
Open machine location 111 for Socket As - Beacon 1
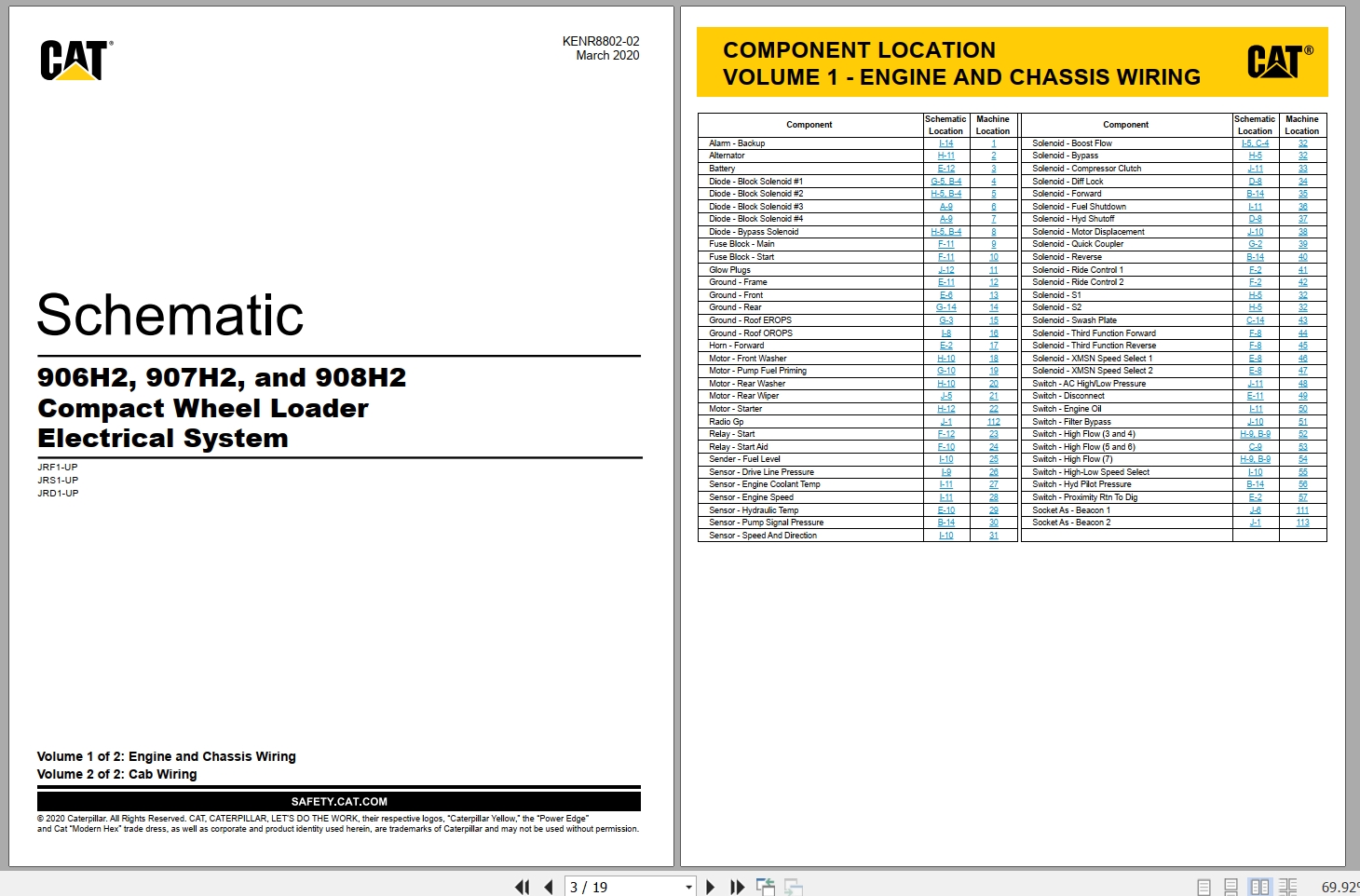pos(1302,510)
